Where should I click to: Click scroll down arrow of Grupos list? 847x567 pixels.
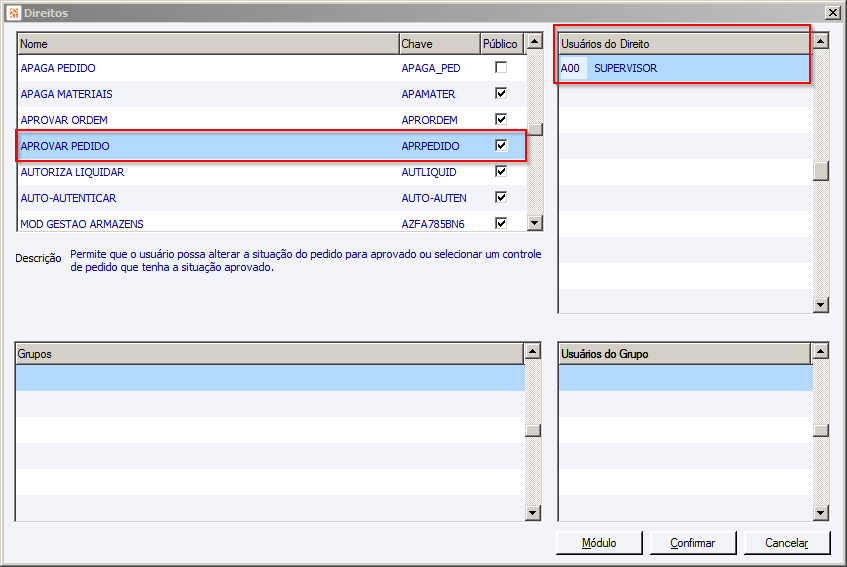coord(533,512)
